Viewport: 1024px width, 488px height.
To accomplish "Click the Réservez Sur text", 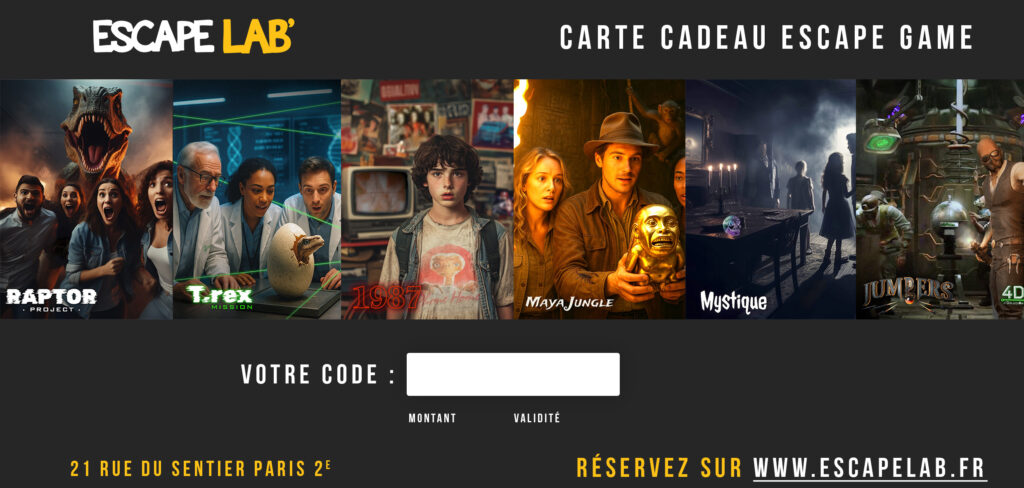I will [660, 468].
